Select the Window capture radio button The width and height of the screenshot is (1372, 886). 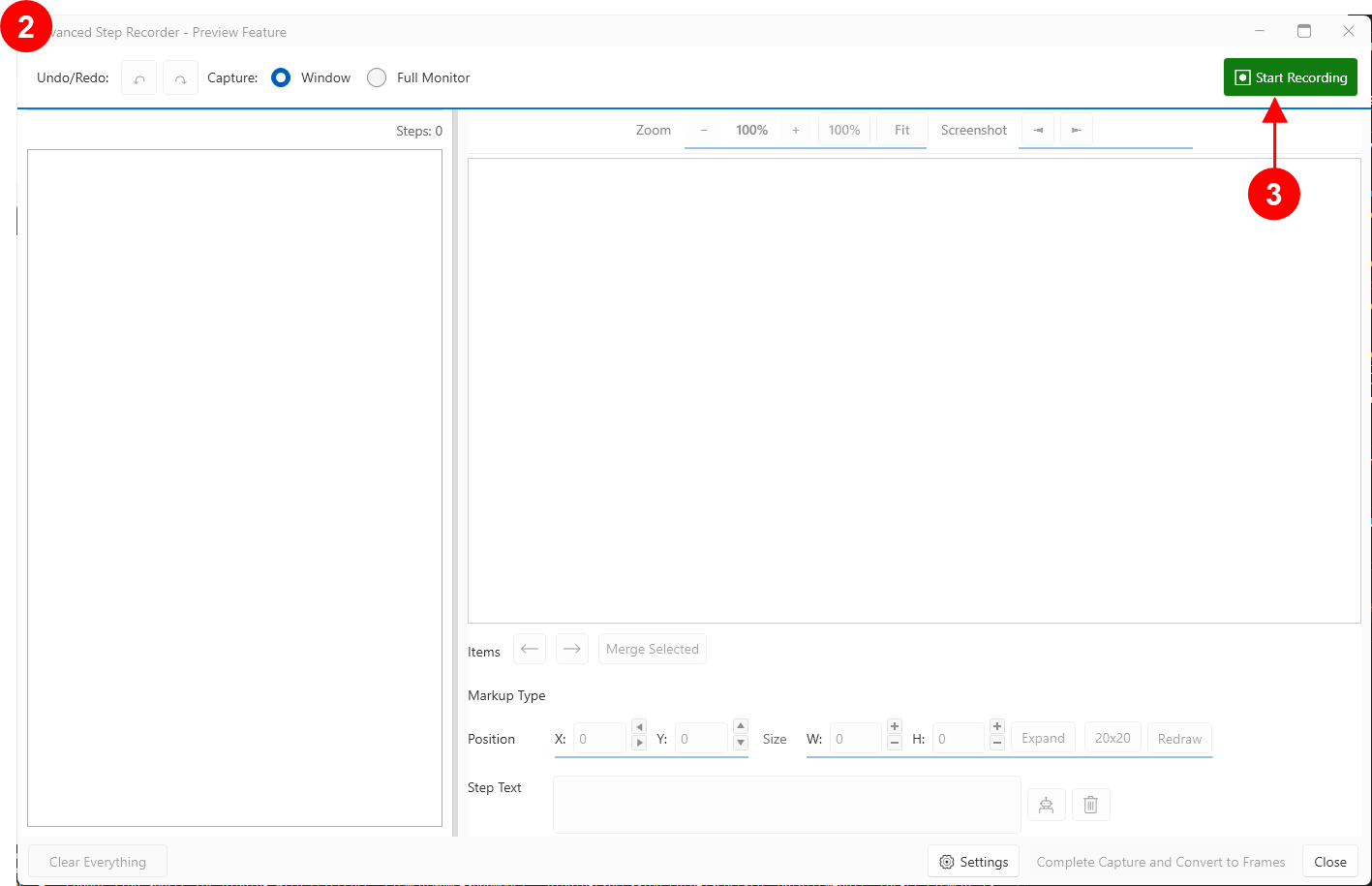[x=281, y=77]
